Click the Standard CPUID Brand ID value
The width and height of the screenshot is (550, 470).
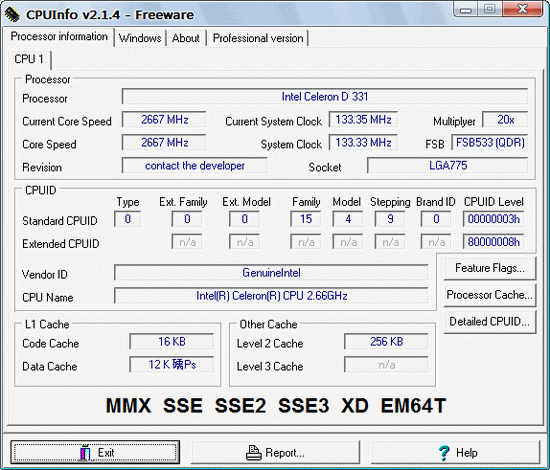436,219
